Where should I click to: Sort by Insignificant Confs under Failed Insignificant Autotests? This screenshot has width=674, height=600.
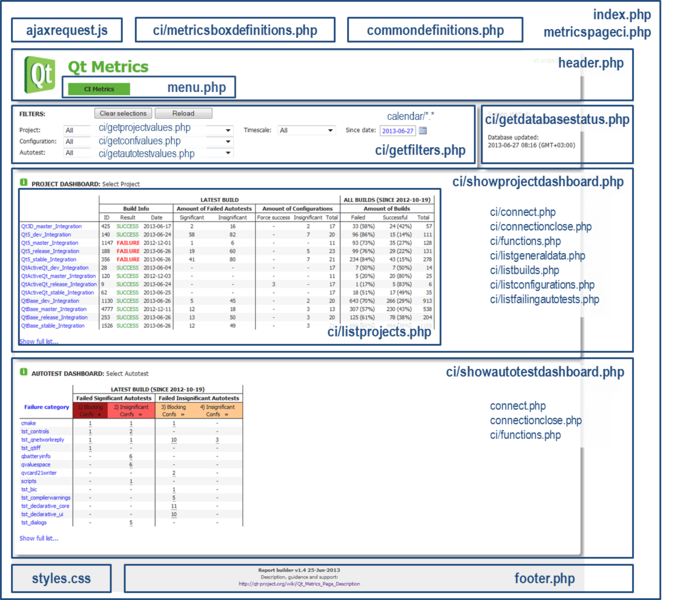pos(217,411)
